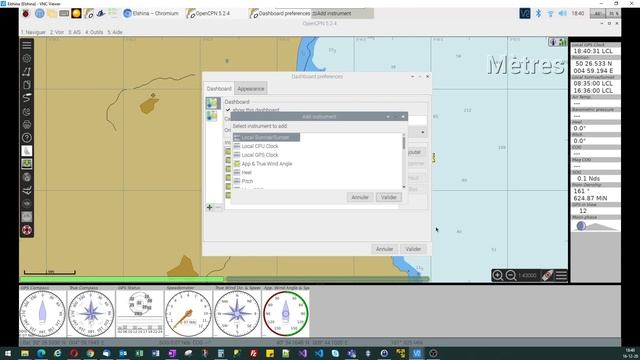The height and width of the screenshot is (360, 640).
Task: Open the file manager folder launcher
Action: coord(52,13)
